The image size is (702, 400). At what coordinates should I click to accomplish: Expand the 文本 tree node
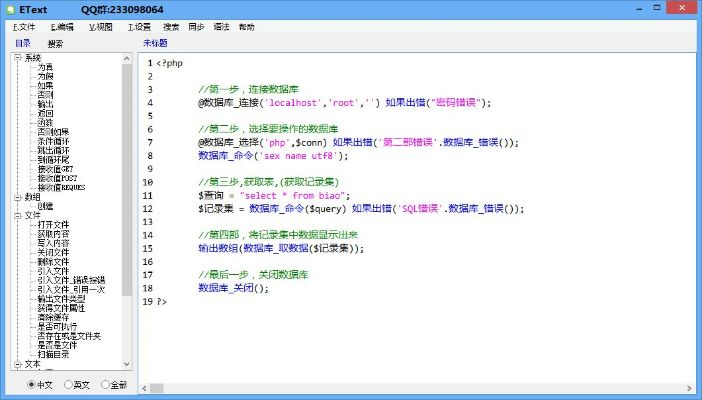pos(18,364)
